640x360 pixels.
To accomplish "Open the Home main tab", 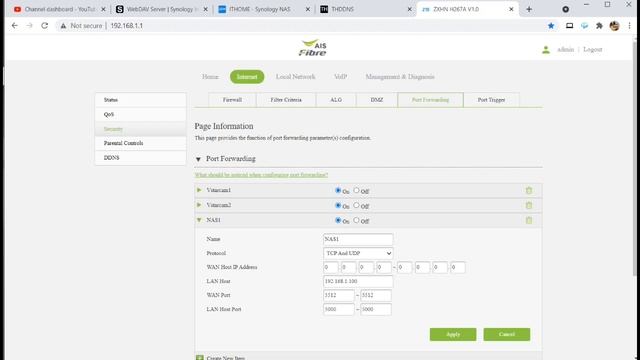I will coord(210,77).
